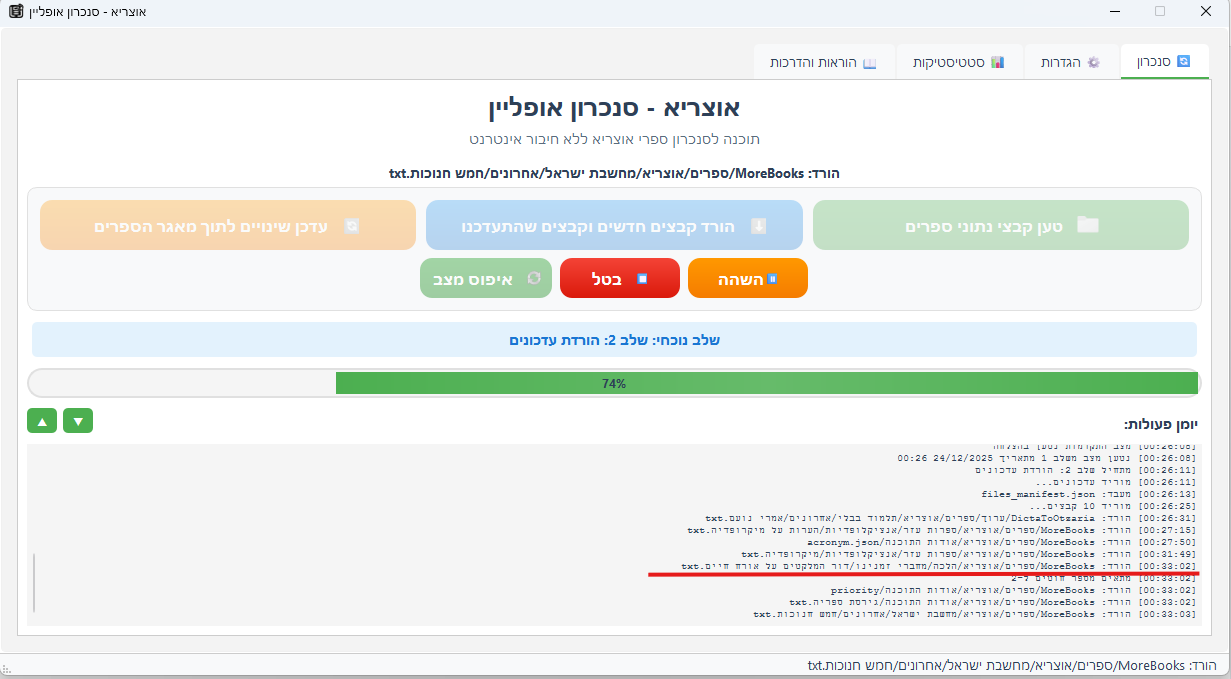Screen dimensions: 1231x679
Task: Switch to the הגדרות settings tab
Action: coord(1070,62)
